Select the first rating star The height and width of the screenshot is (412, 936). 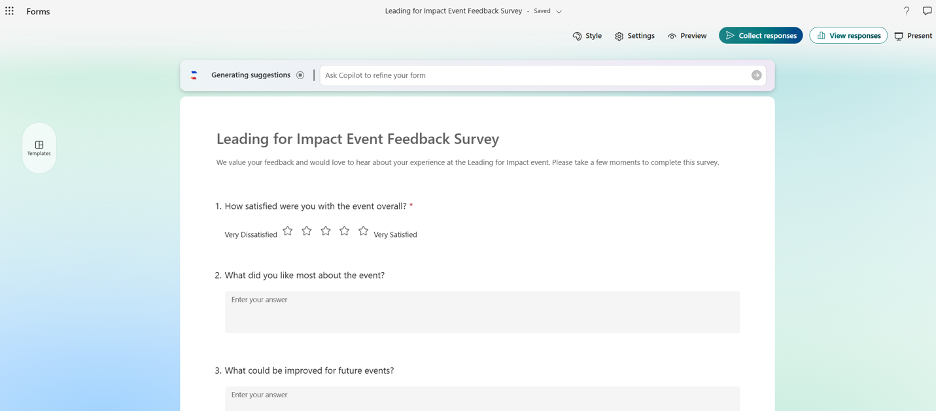pyautogui.click(x=288, y=230)
